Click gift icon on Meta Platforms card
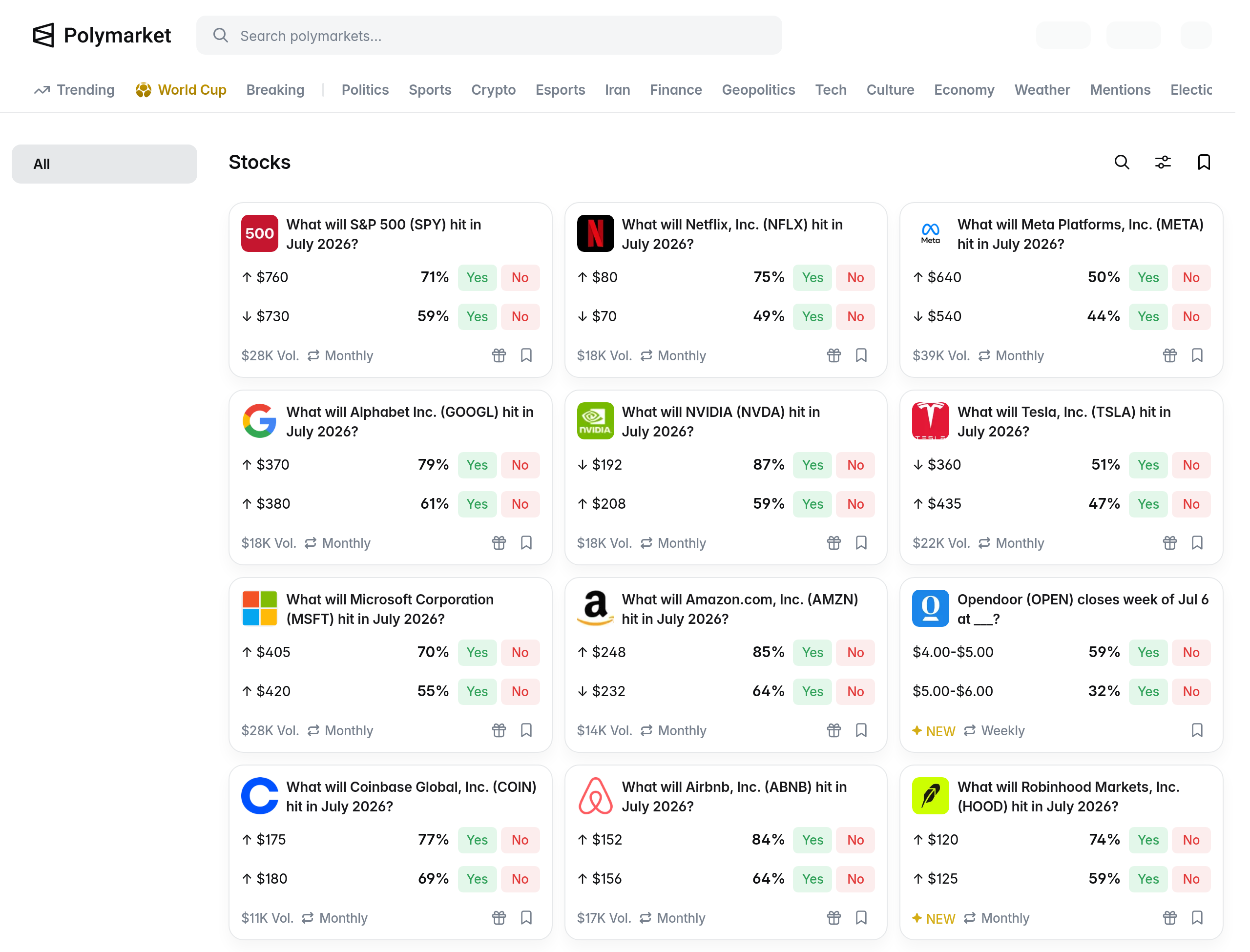 [x=1169, y=355]
